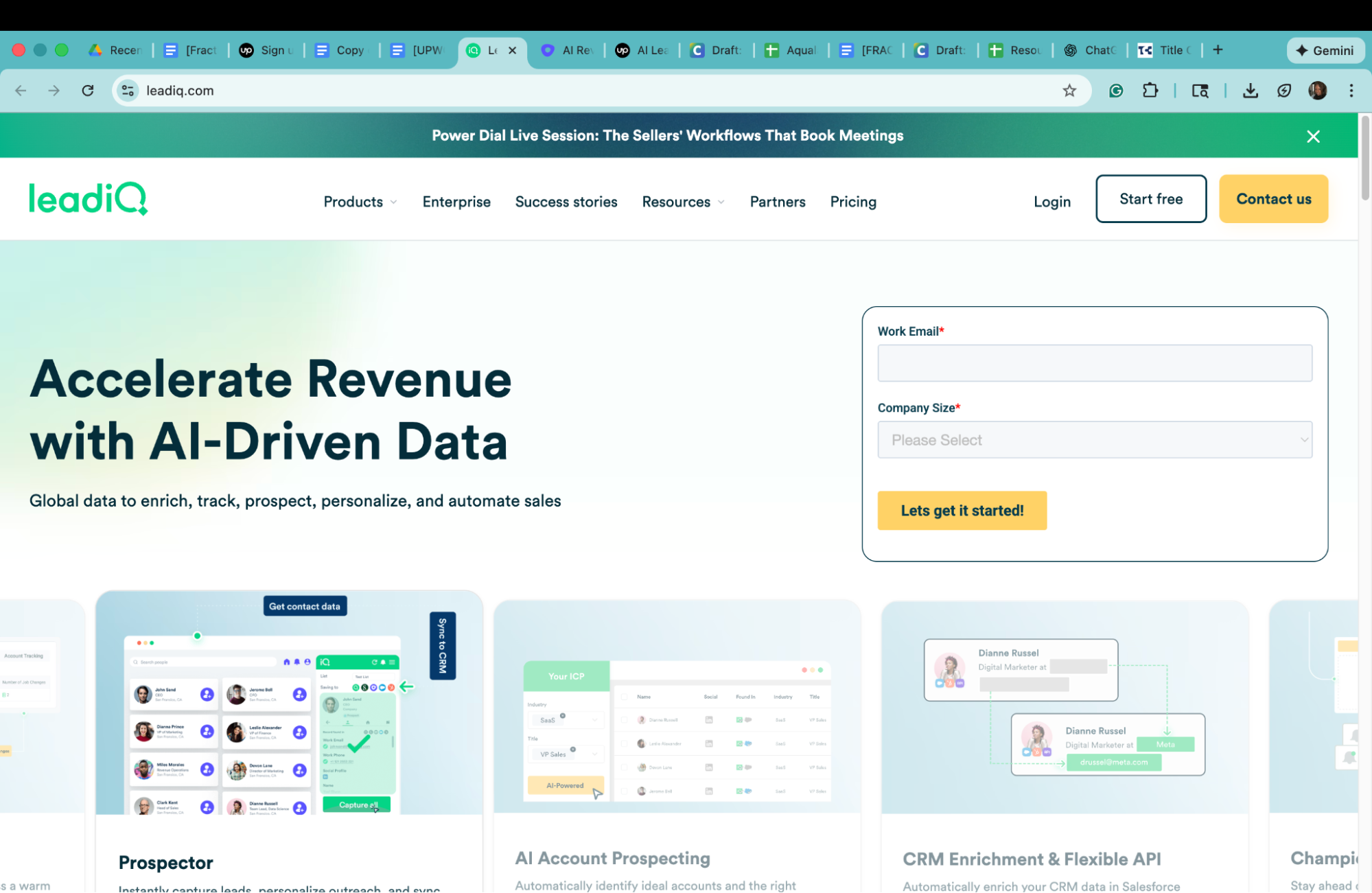Bookmark this page with the star icon

[1069, 91]
